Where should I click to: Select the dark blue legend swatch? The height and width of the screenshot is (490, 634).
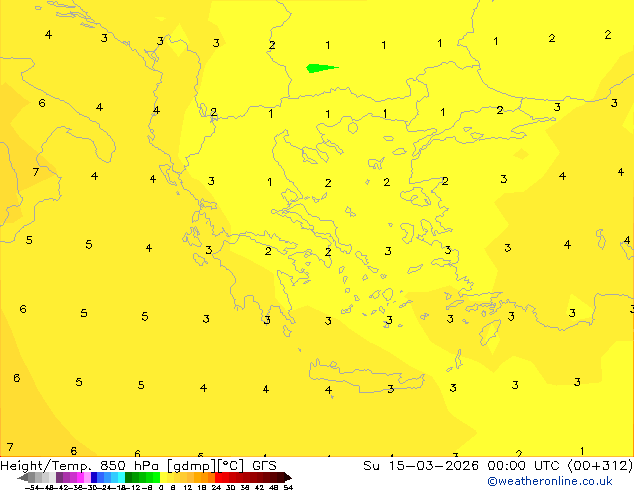[94, 478]
